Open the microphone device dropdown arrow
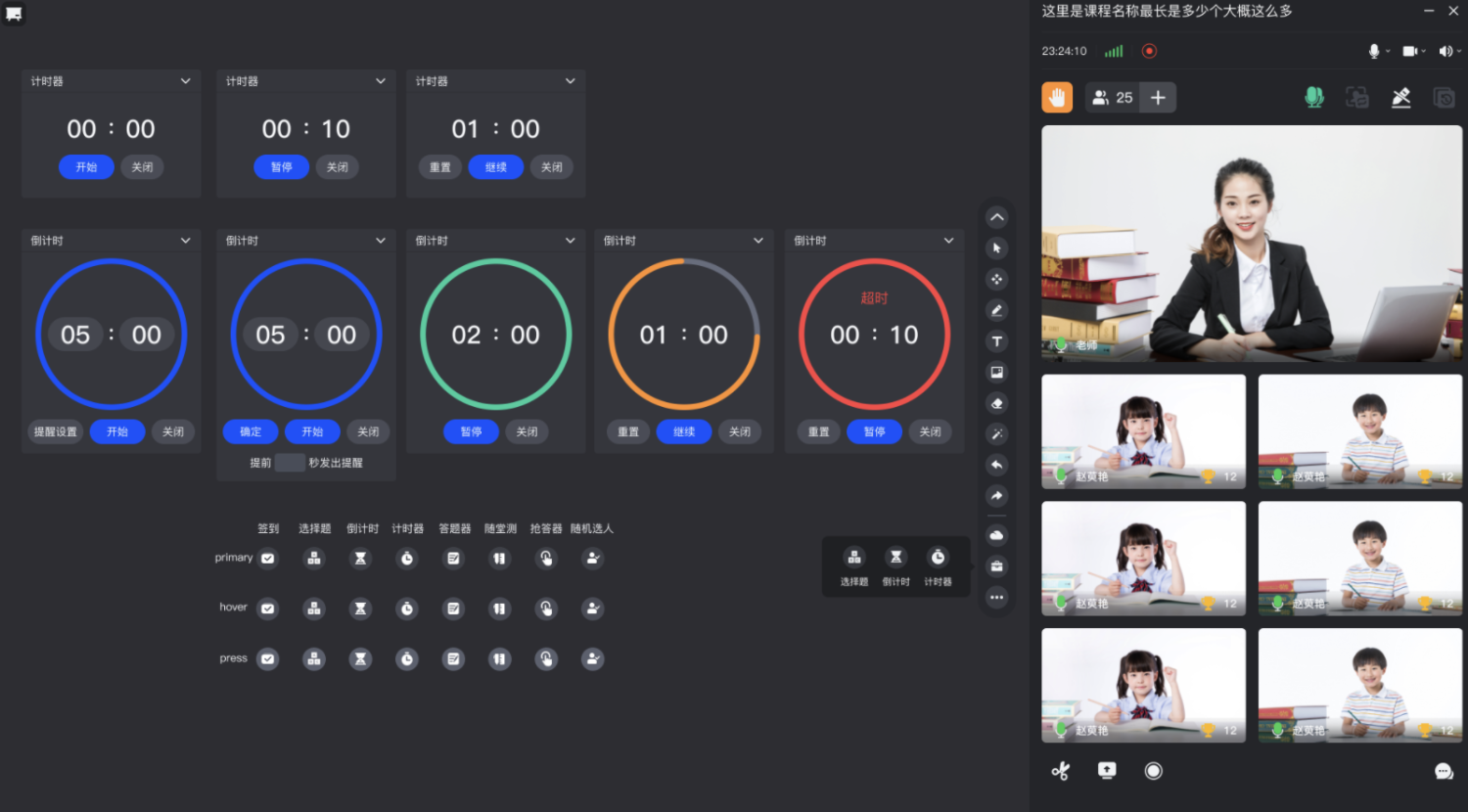1468x812 pixels. (1388, 51)
